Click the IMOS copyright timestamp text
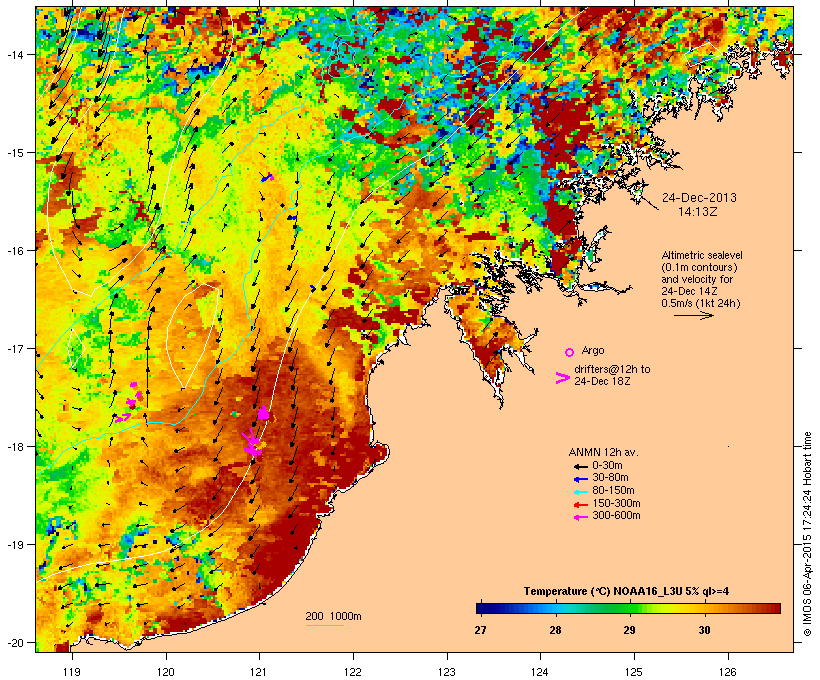The height and width of the screenshot is (680, 820). (807, 534)
